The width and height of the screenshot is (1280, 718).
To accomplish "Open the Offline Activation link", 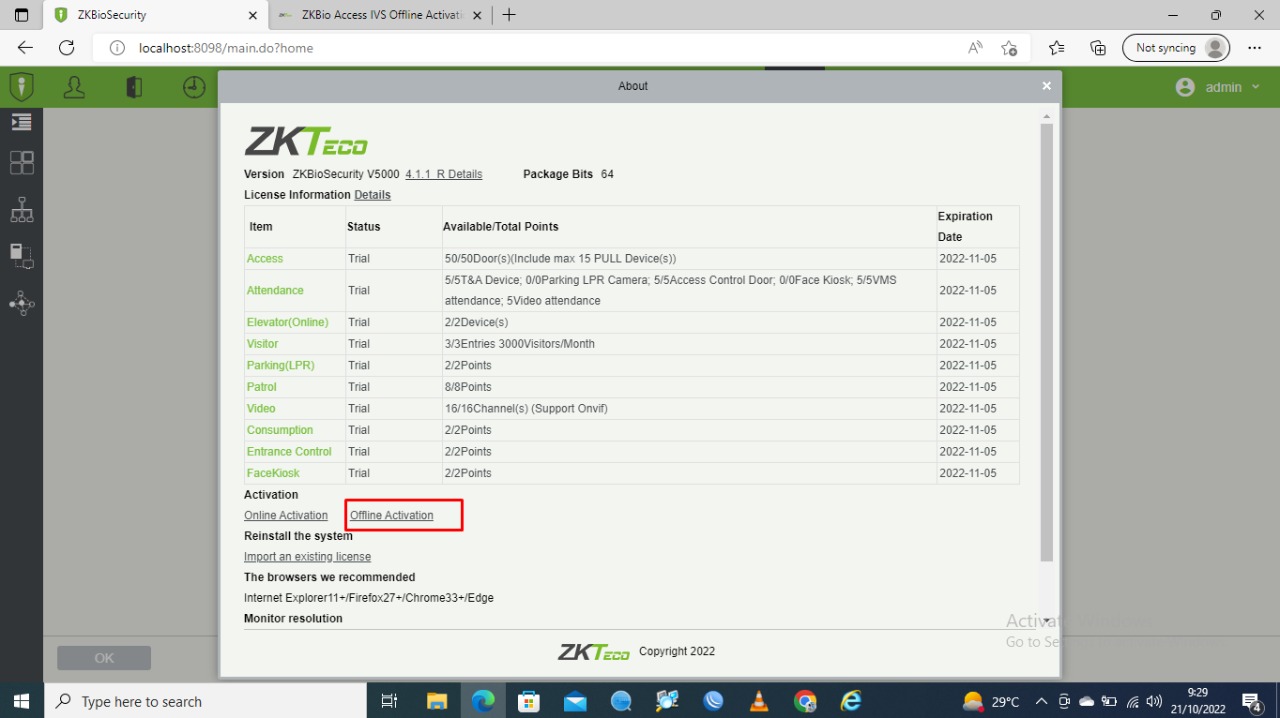I will [392, 515].
